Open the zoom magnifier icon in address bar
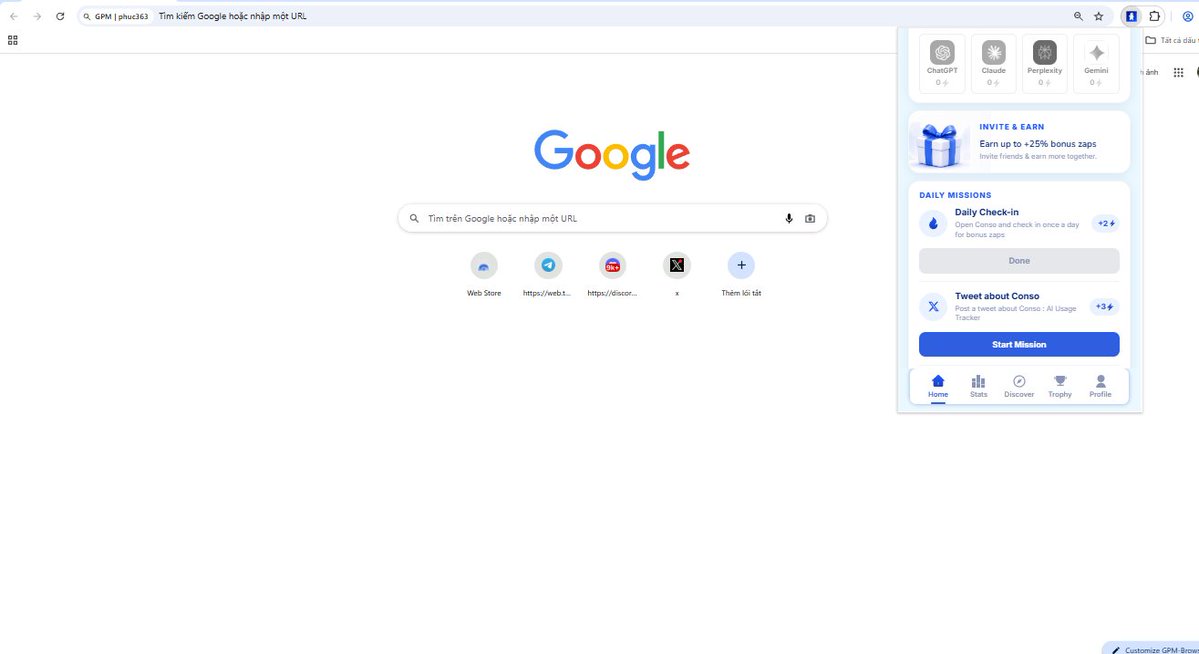 coord(1078,16)
